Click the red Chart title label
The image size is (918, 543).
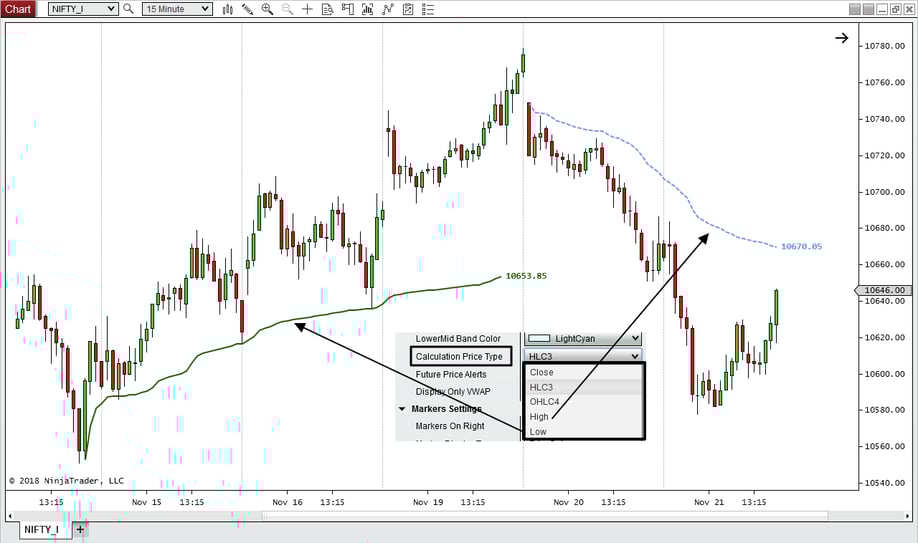tap(18, 9)
